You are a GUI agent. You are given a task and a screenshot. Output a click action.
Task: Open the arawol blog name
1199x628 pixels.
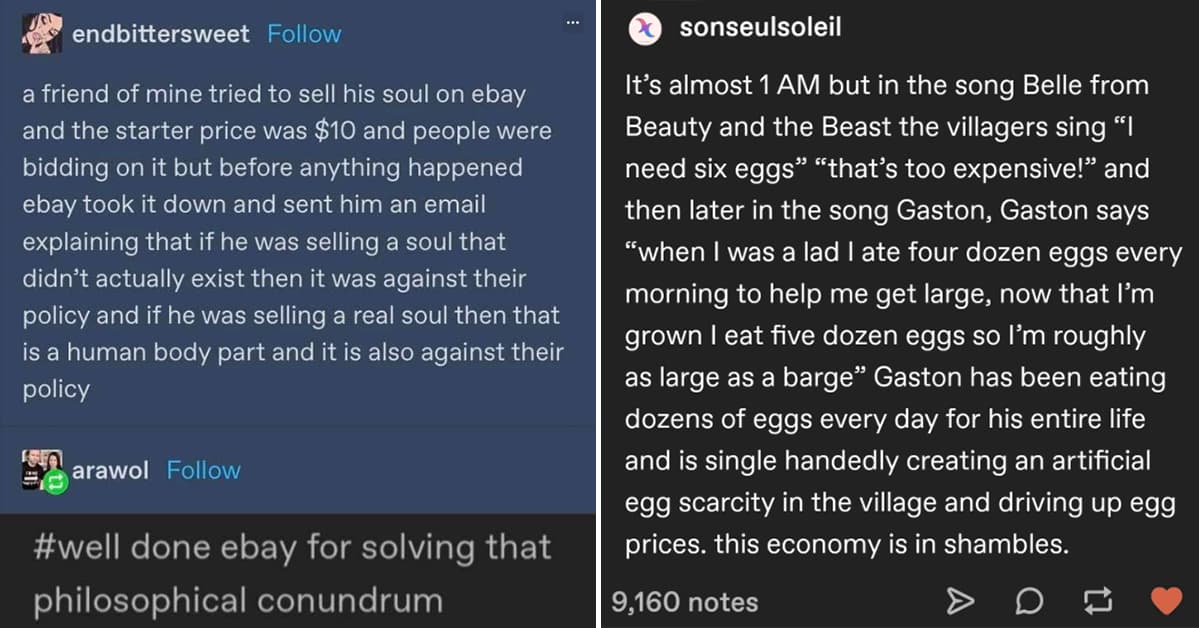coord(111,470)
